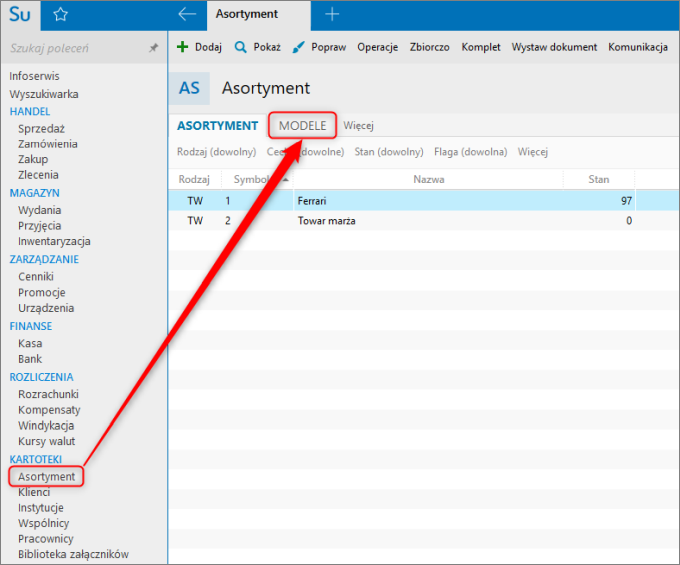
Task: Sort by the Rodzaj column header
Action: click(194, 180)
